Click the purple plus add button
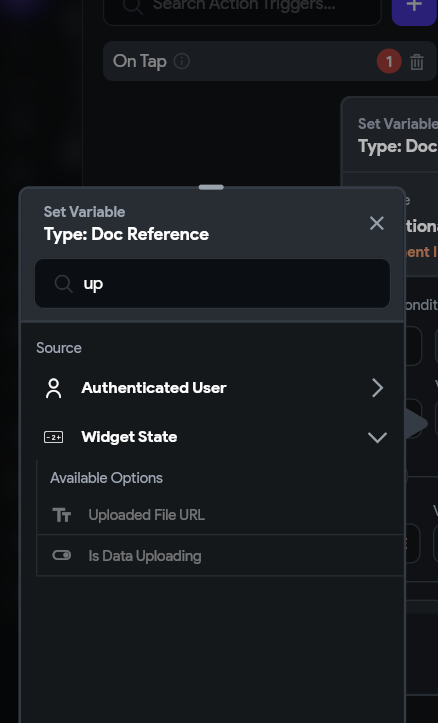Screen dimensions: 438x723 pos(414,6)
